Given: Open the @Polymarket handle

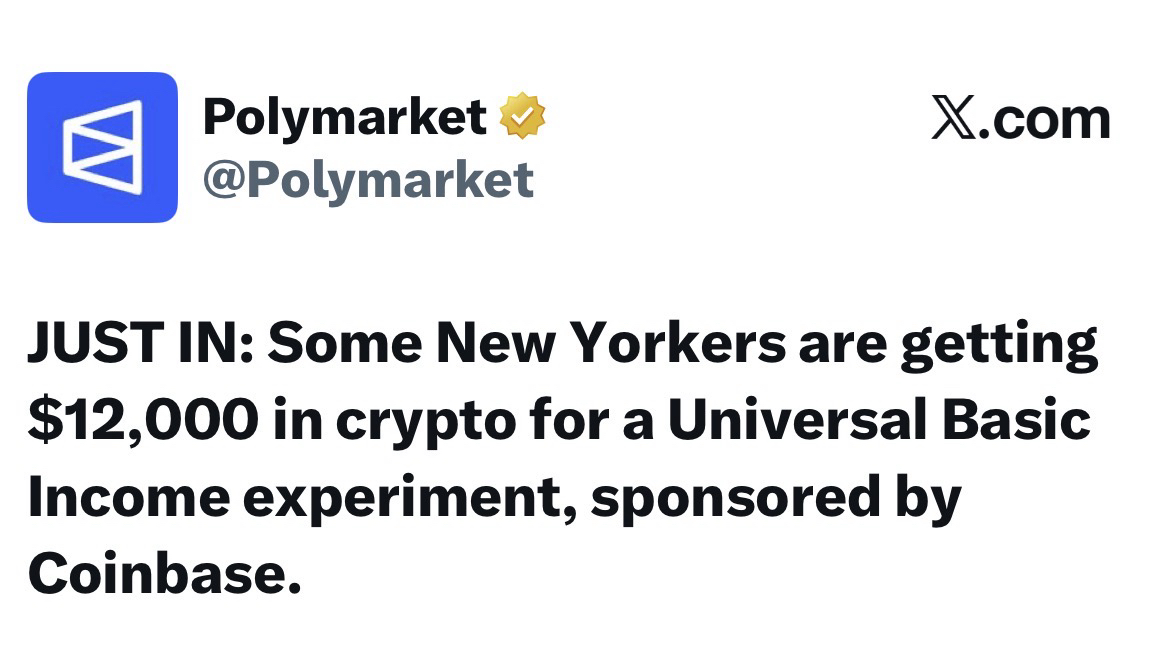Looking at the screenshot, I should coord(368,179).
